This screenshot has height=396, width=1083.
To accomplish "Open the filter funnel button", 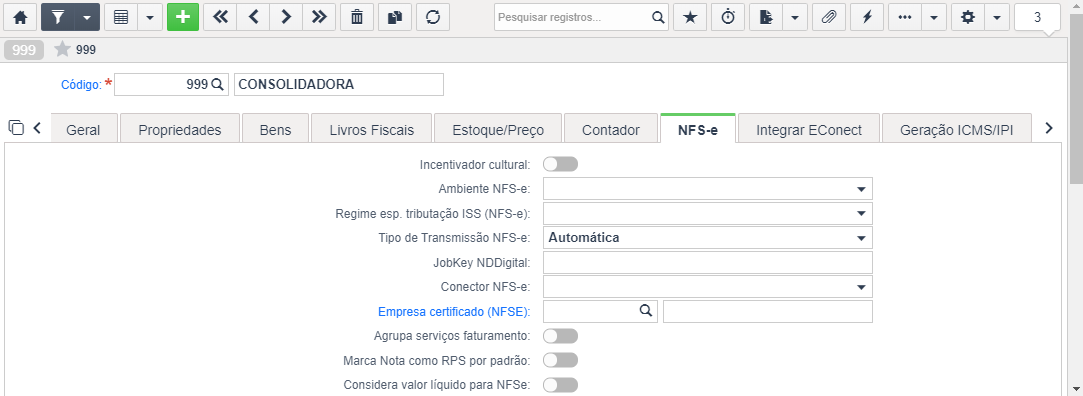I will [x=57, y=17].
